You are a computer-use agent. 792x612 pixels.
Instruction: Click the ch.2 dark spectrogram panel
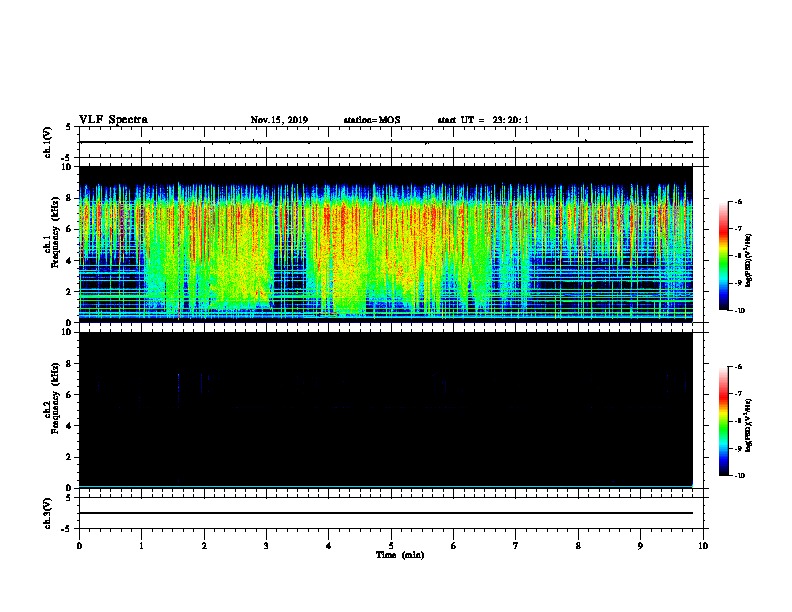coord(385,410)
